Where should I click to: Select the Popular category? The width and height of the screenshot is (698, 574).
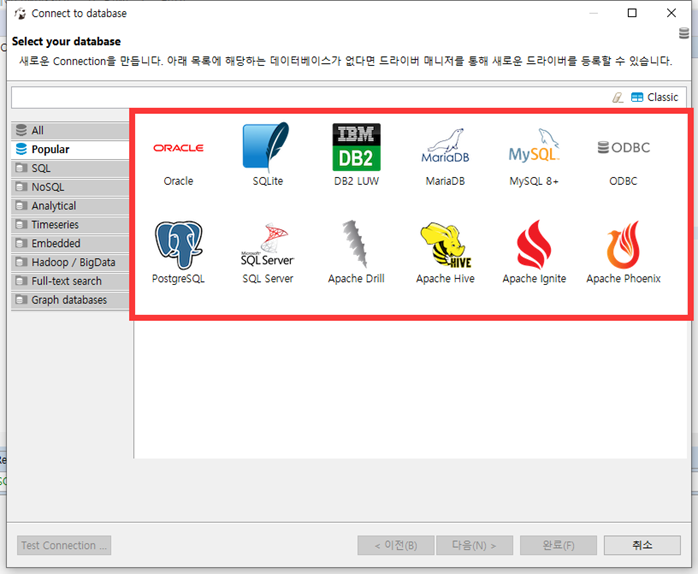click(70, 149)
